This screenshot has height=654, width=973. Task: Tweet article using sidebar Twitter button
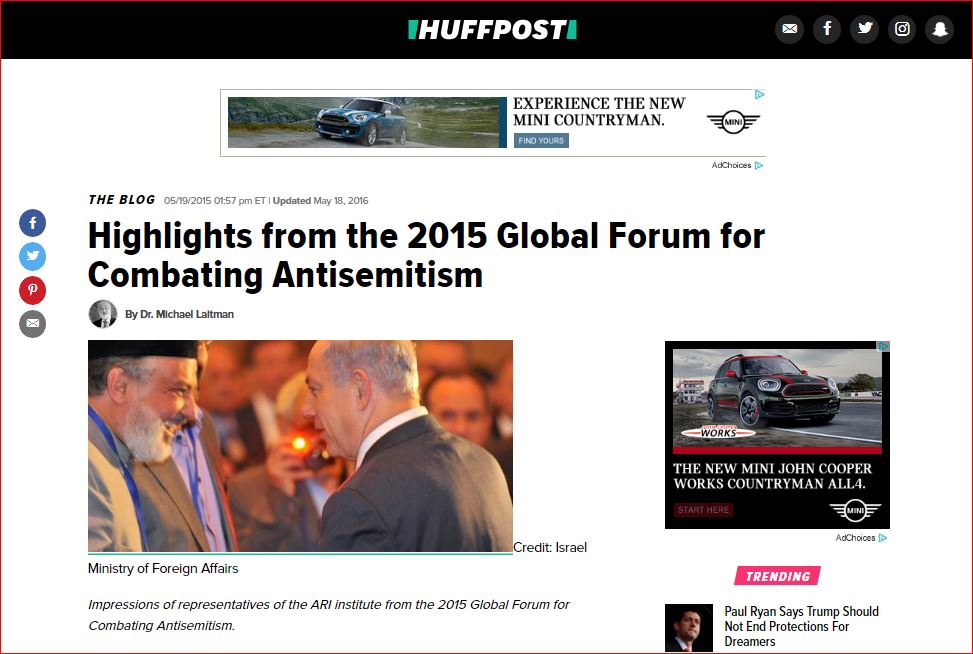[32, 256]
